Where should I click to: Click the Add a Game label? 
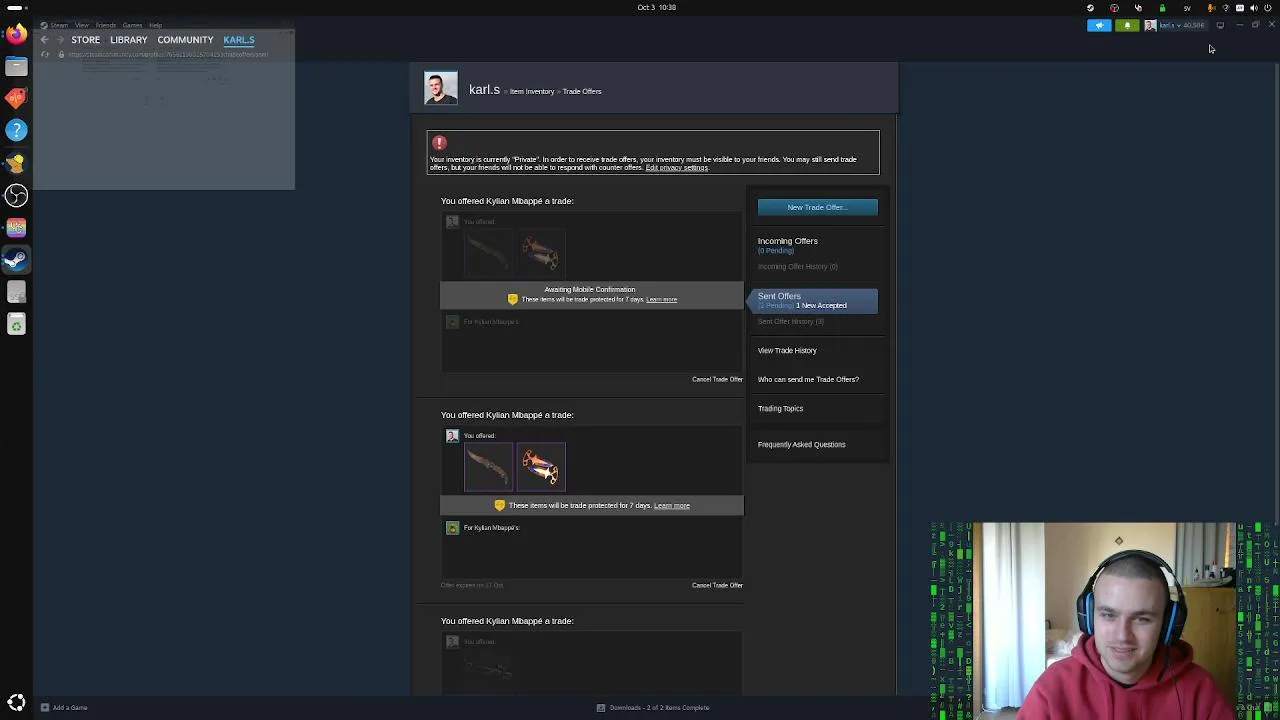tap(70, 707)
